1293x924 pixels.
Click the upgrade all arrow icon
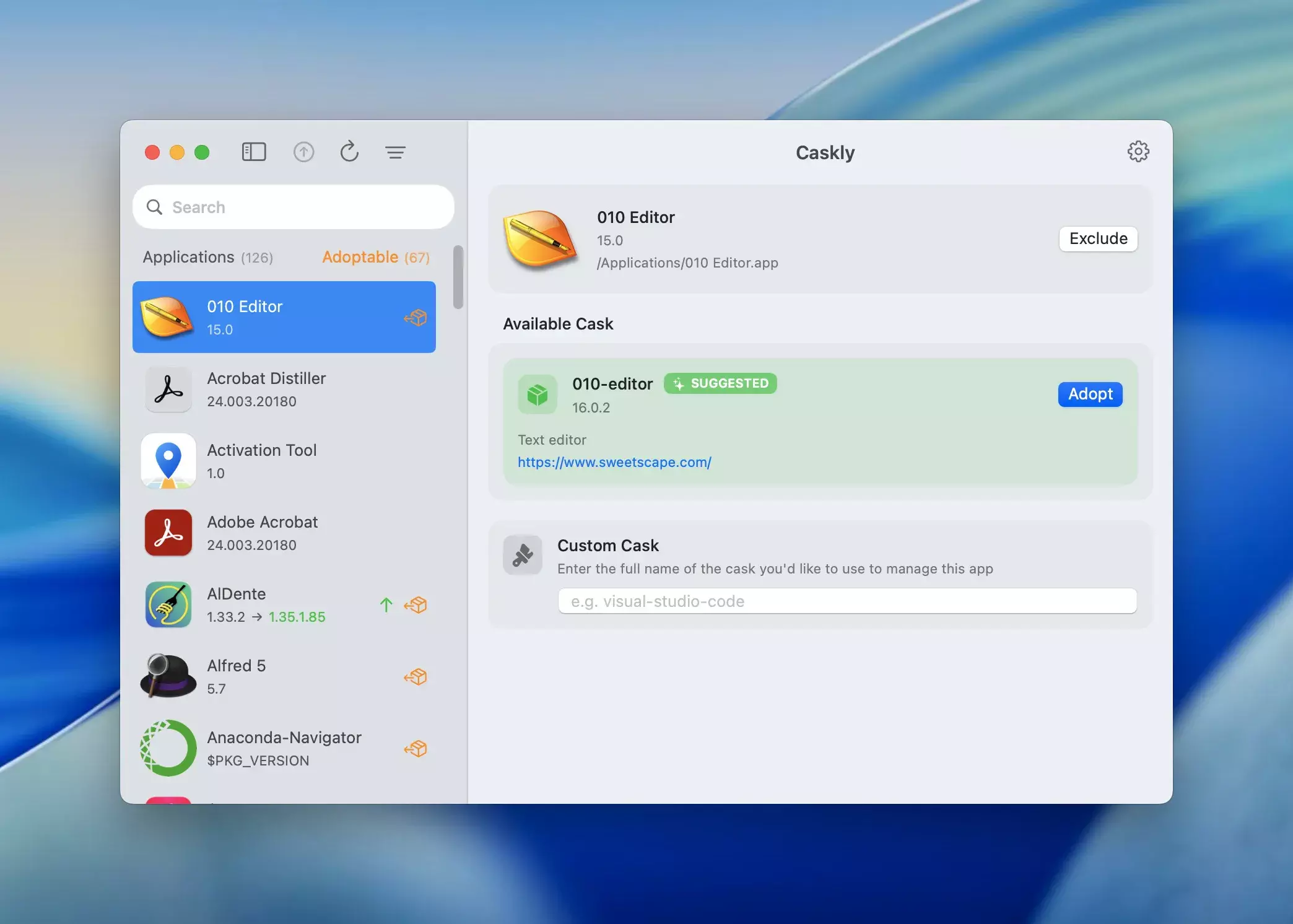[303, 152]
